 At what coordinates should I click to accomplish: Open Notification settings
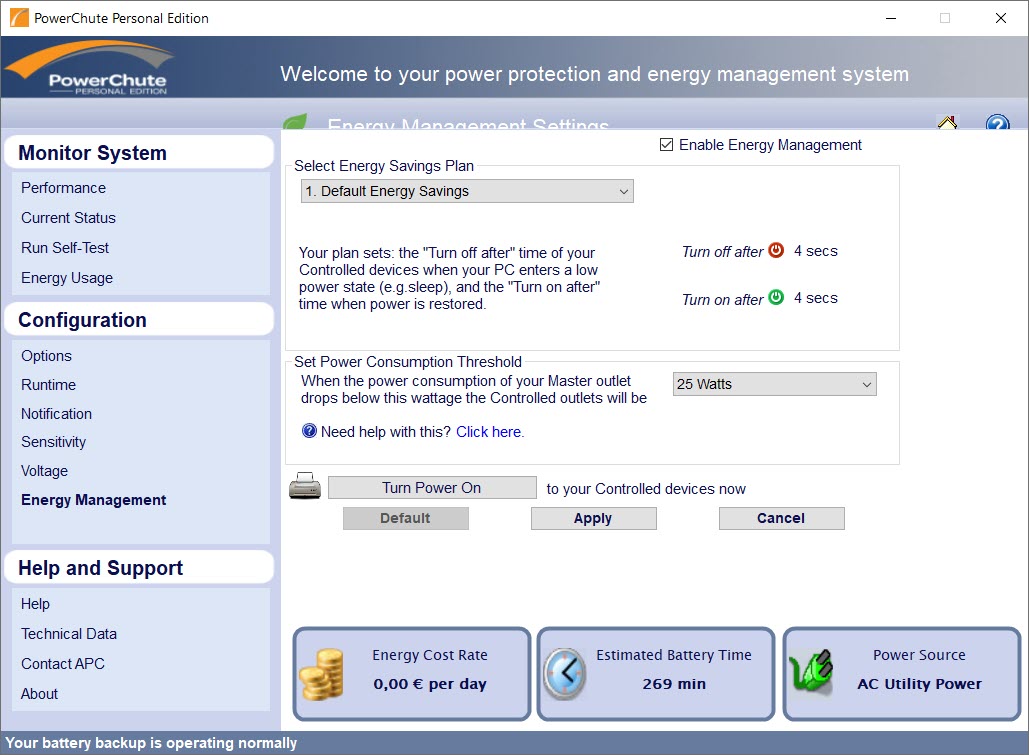[56, 414]
